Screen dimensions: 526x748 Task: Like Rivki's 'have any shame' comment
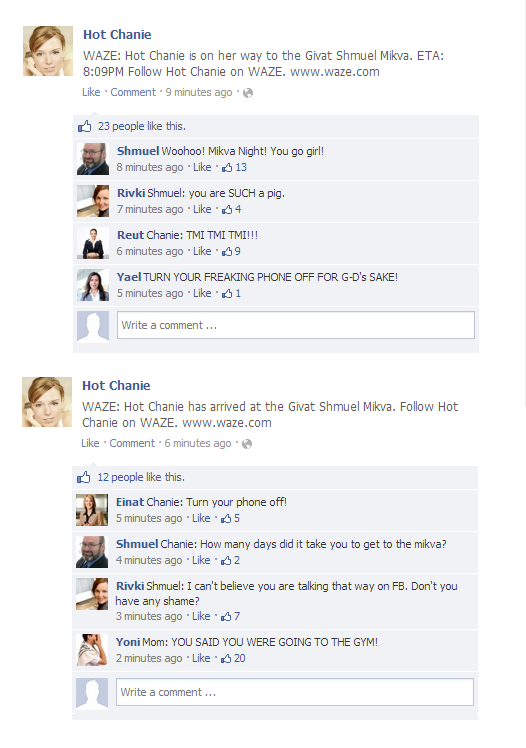pos(201,616)
